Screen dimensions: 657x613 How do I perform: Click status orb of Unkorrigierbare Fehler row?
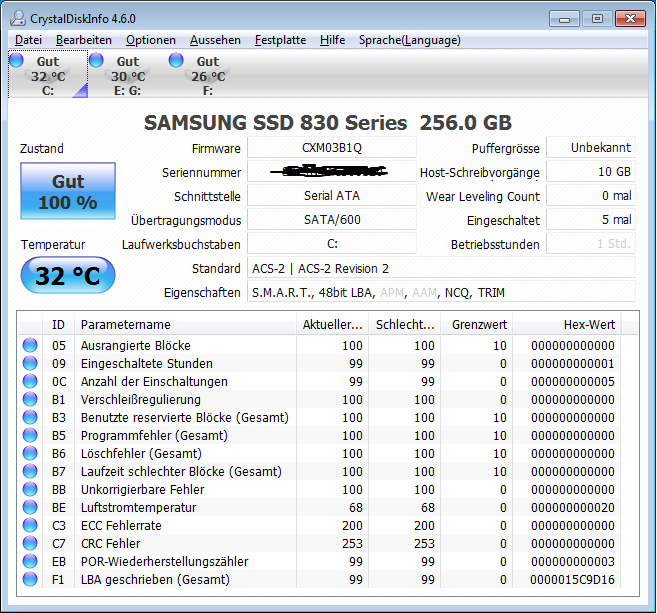pos(30,489)
